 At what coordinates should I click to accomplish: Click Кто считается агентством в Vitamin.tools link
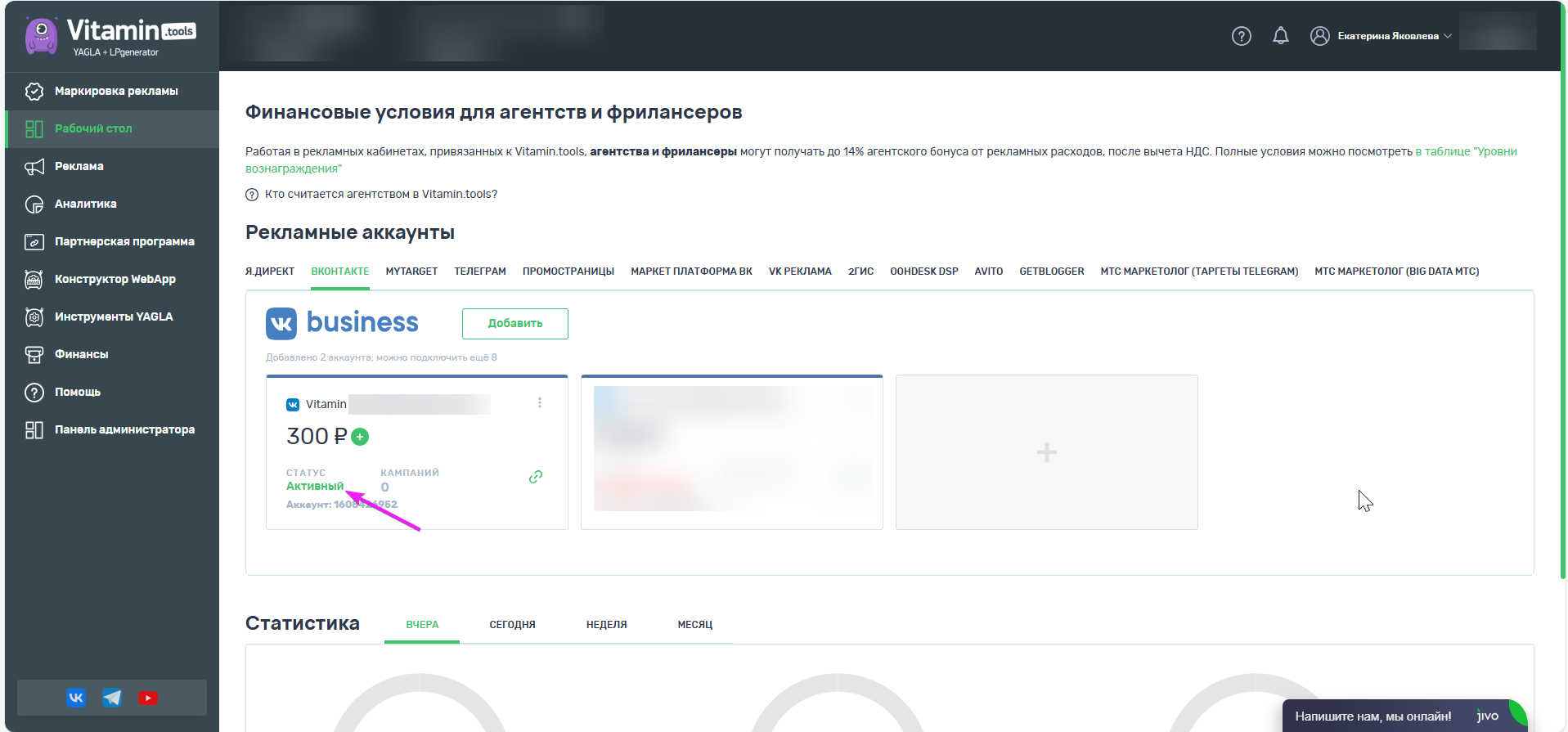tap(381, 195)
